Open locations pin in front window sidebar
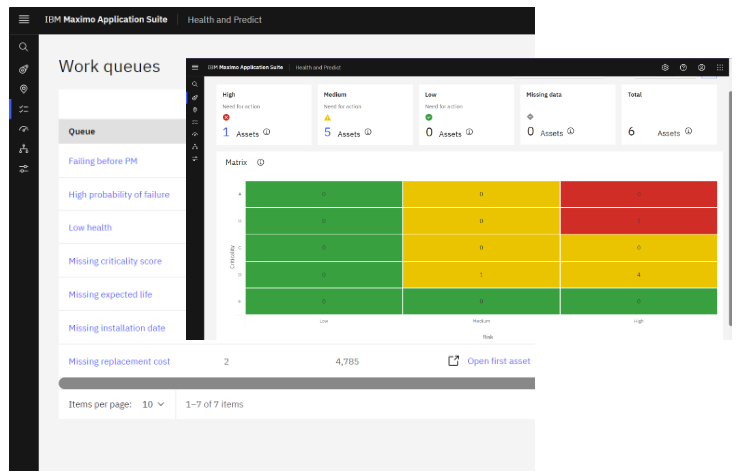This screenshot has width=739, height=473. click(x=195, y=110)
